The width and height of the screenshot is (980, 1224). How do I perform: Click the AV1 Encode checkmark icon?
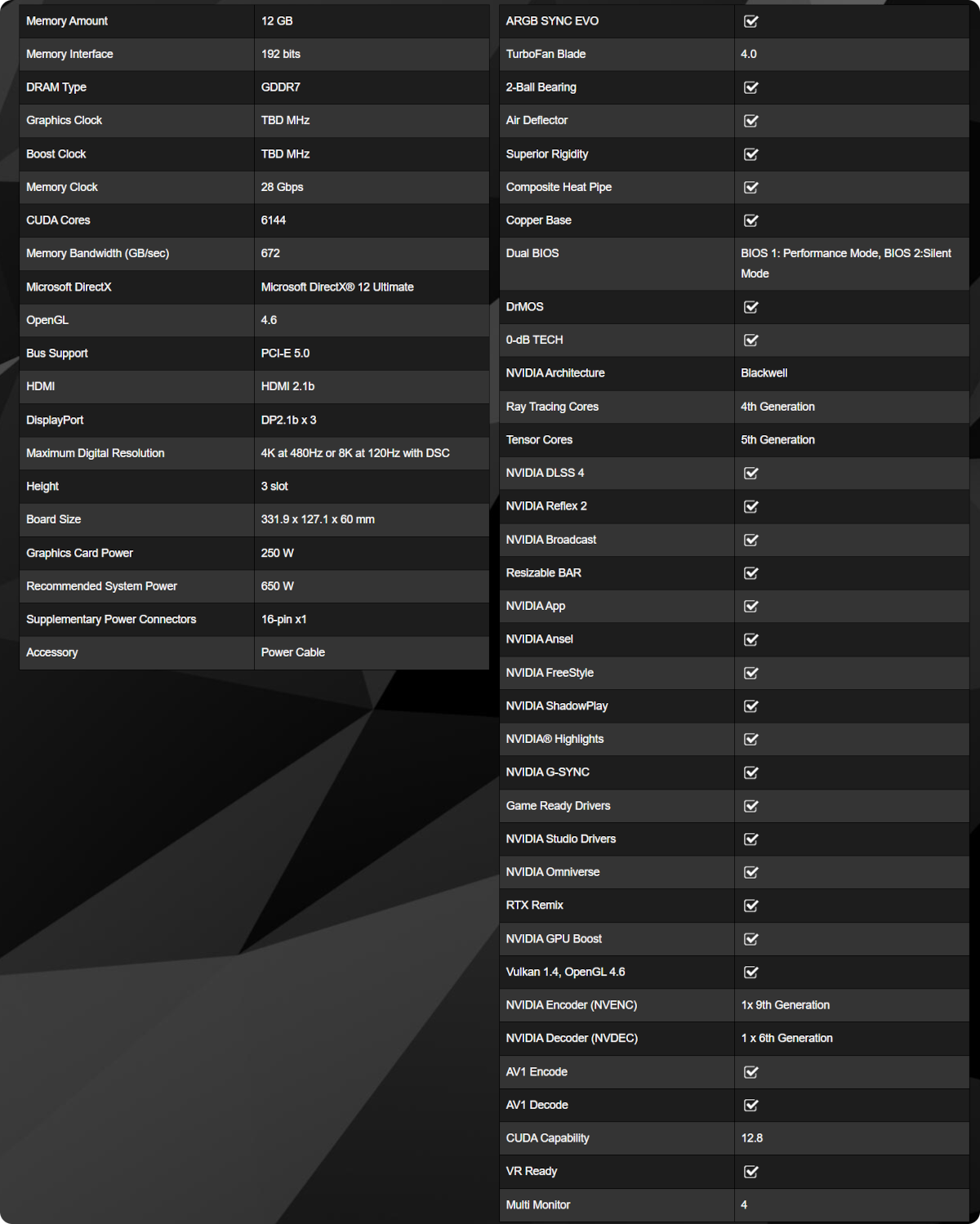pyautogui.click(x=751, y=1072)
